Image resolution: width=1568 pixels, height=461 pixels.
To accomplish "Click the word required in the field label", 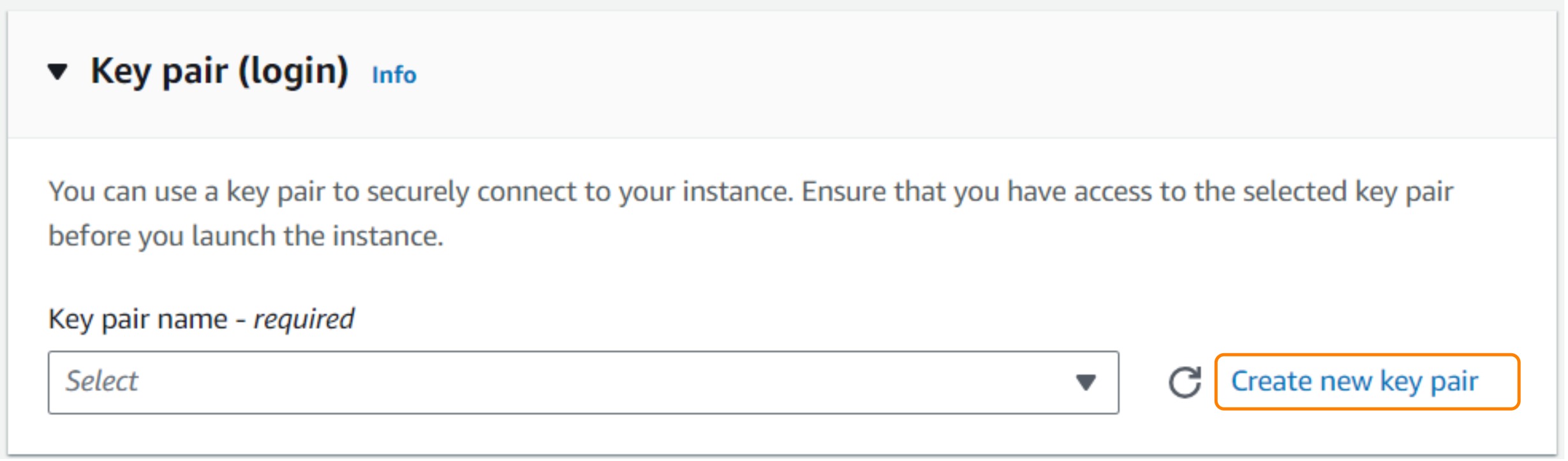I will [304, 319].
